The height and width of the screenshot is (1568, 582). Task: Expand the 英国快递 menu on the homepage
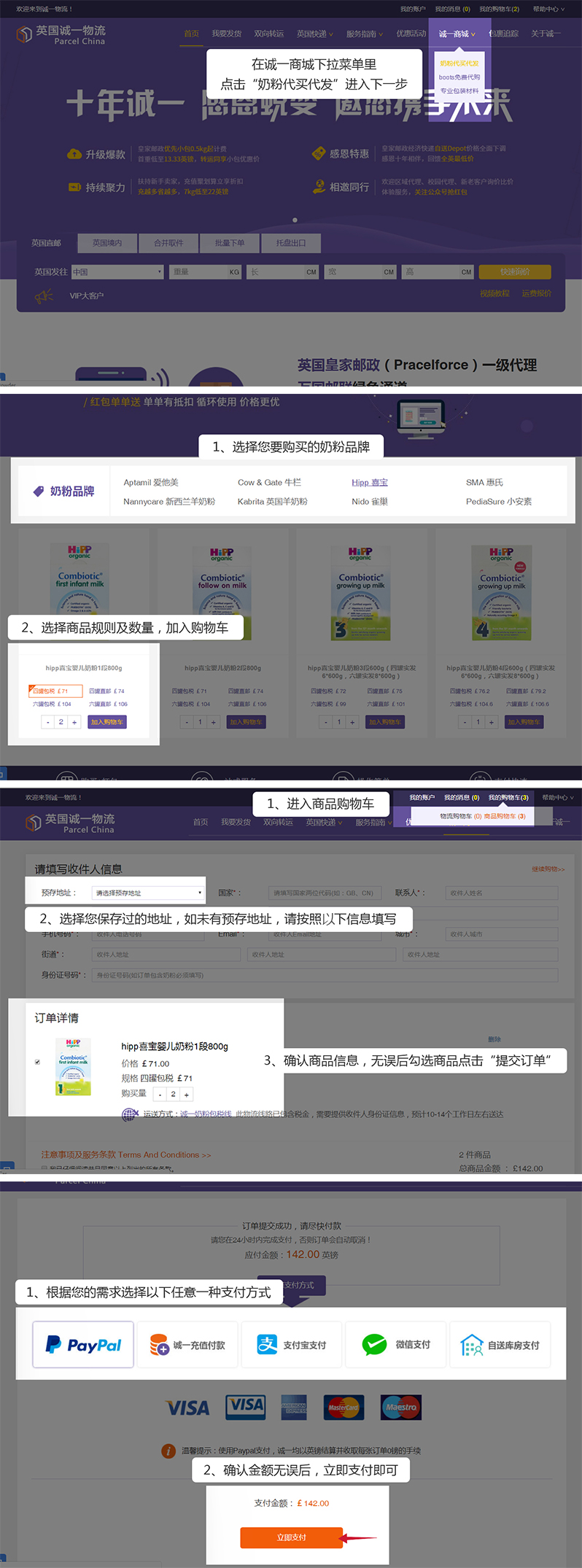pyautogui.click(x=315, y=34)
